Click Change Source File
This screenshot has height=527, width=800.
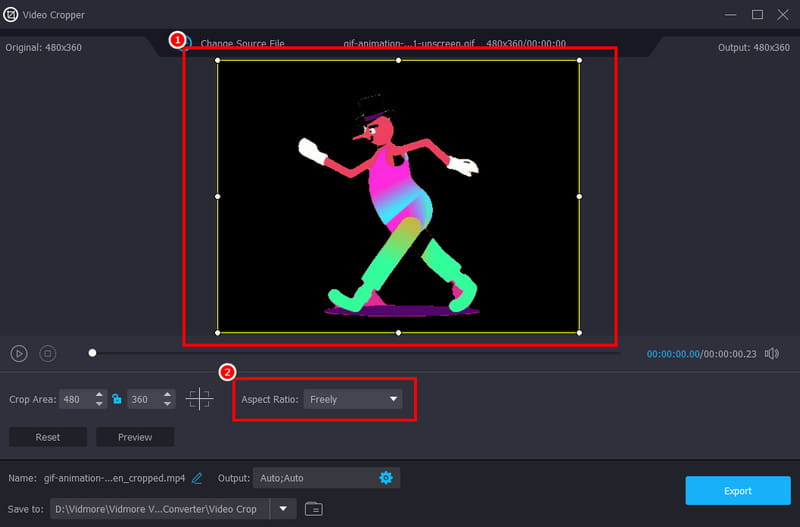242,44
